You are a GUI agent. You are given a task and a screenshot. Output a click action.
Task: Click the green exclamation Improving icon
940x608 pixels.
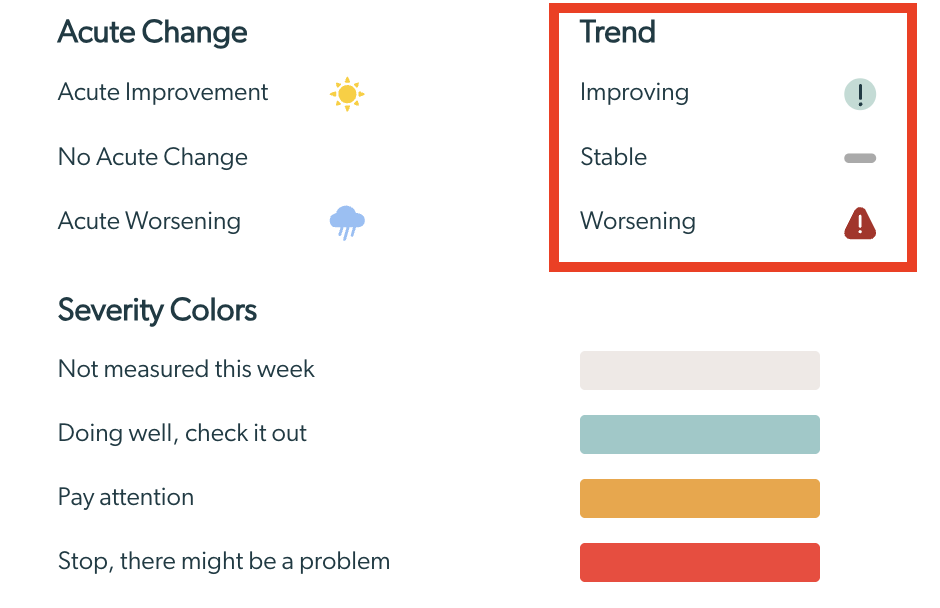(860, 94)
